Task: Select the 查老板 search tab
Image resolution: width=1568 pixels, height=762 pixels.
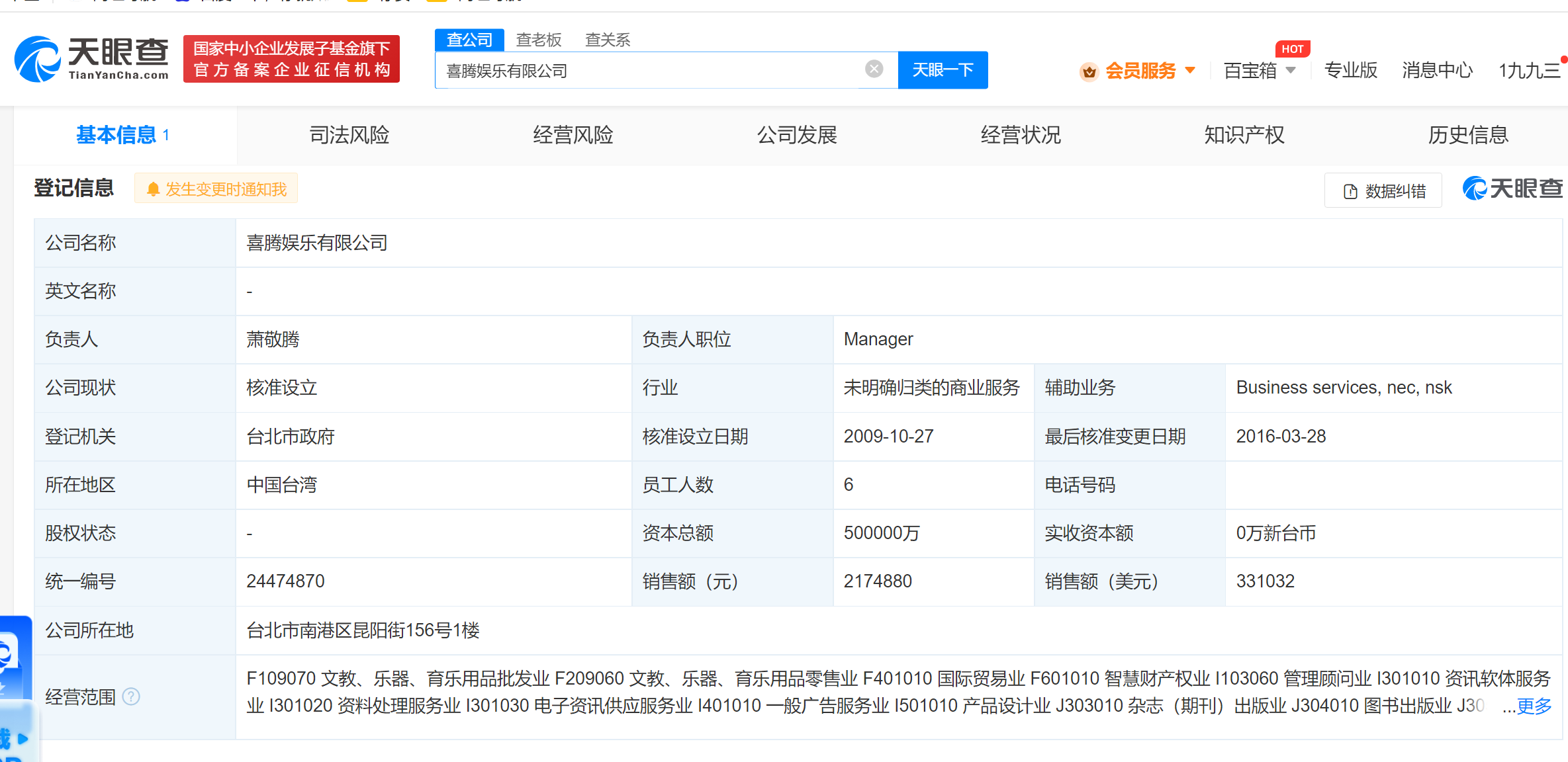Action: click(x=539, y=40)
